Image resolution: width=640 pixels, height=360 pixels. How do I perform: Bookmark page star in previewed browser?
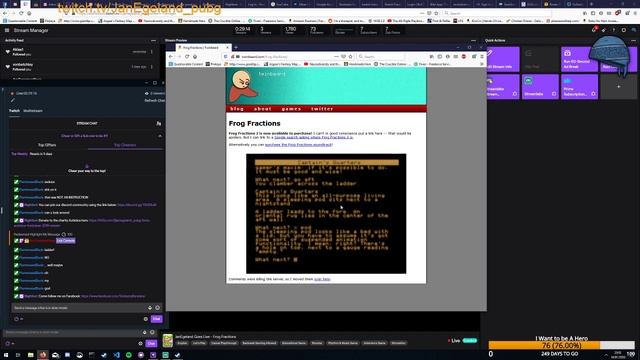tap(350, 56)
